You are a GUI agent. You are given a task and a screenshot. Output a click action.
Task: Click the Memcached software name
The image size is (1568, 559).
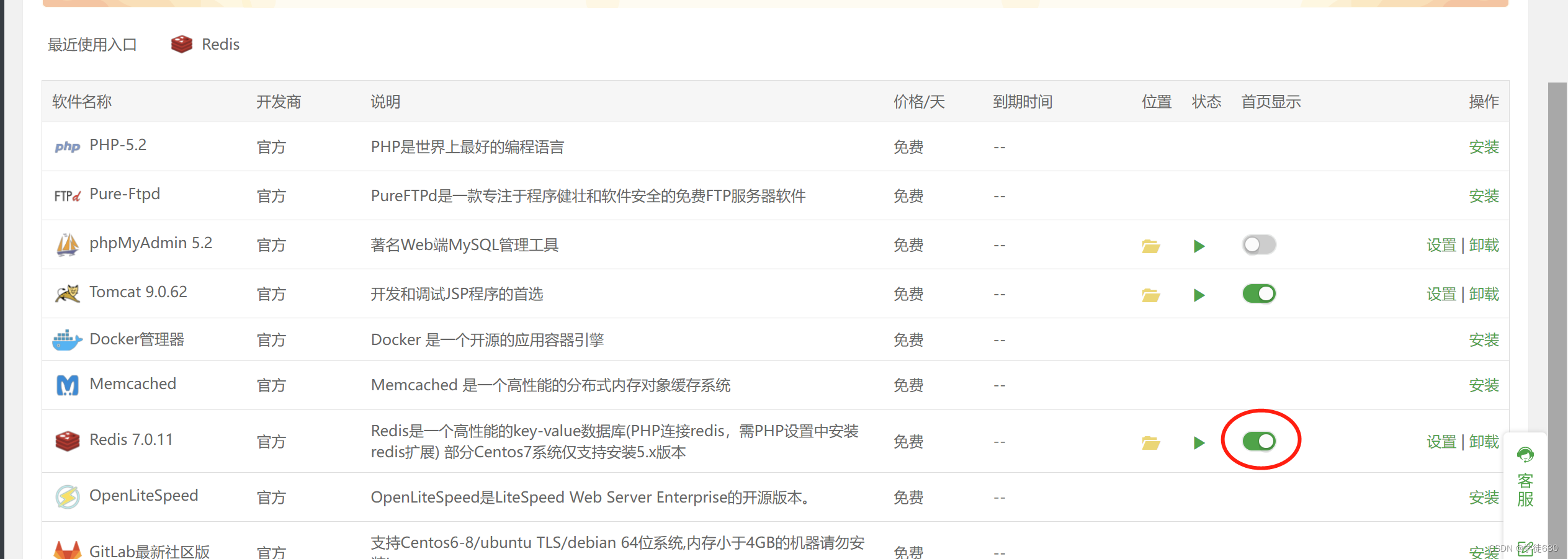click(133, 384)
